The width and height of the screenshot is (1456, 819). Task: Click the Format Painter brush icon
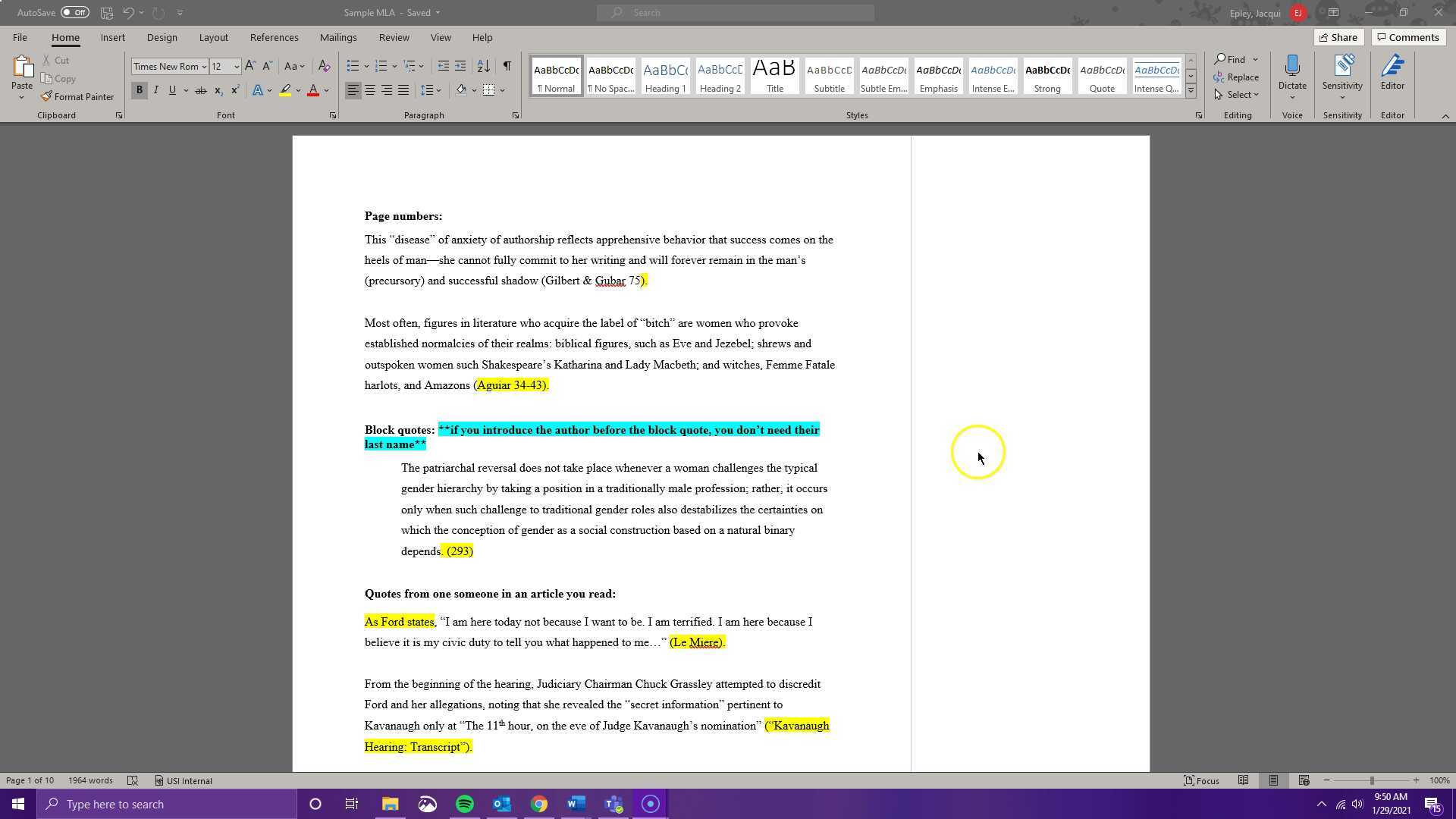pyautogui.click(x=47, y=96)
